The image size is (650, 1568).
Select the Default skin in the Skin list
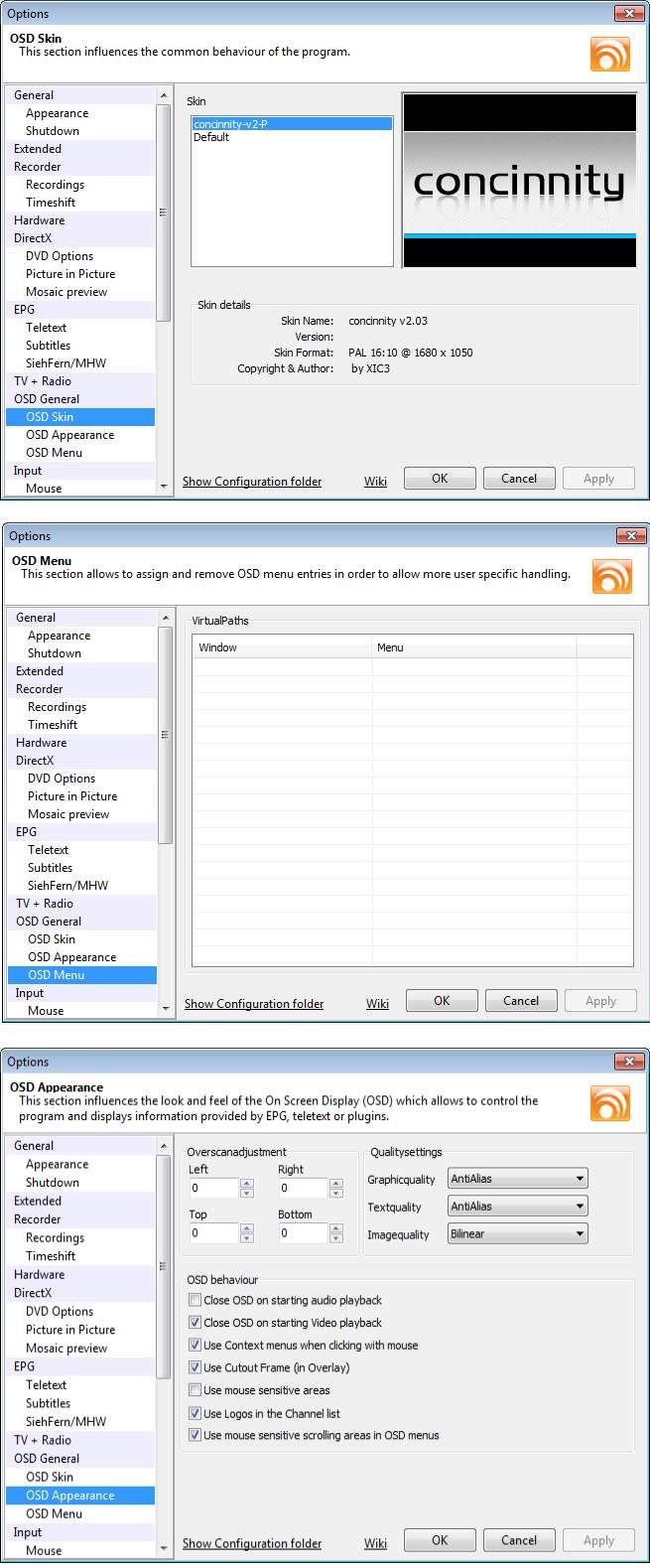coord(211,138)
